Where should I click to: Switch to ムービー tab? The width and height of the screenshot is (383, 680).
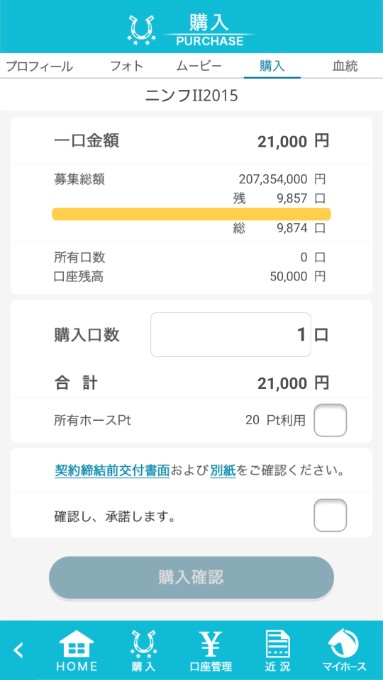click(x=199, y=66)
